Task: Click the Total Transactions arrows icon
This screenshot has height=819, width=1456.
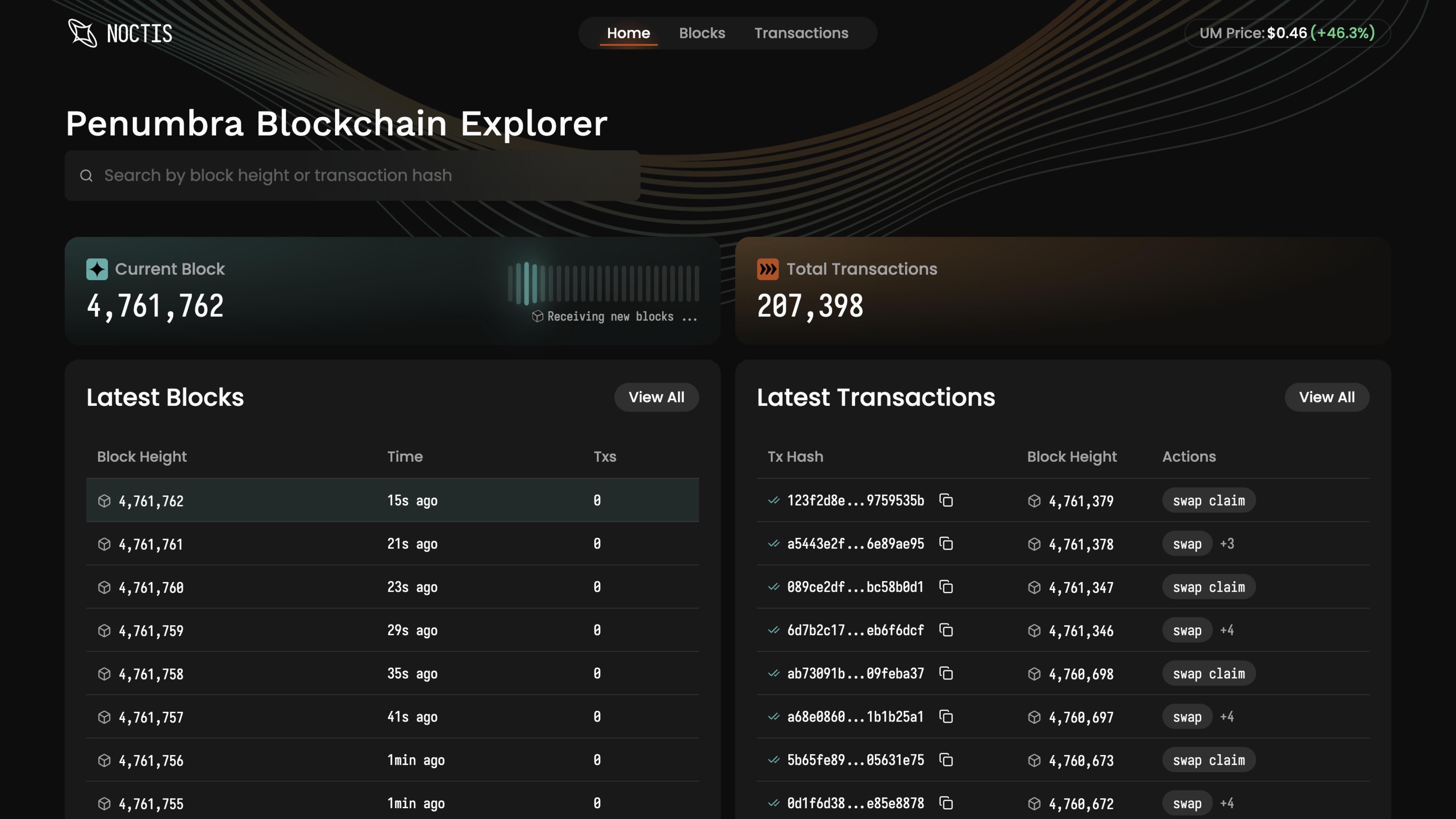Action: [767, 269]
